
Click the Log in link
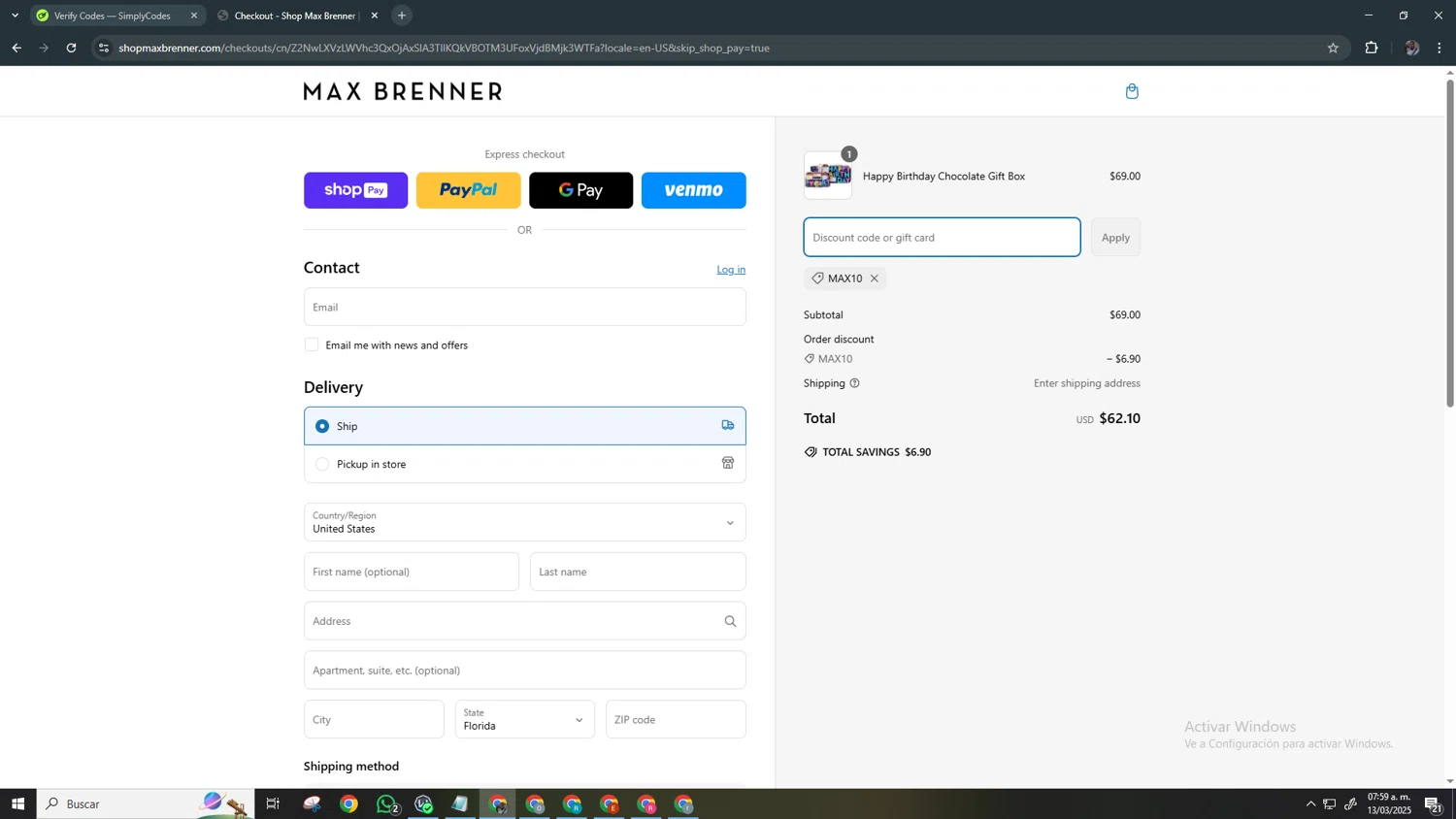click(x=731, y=270)
